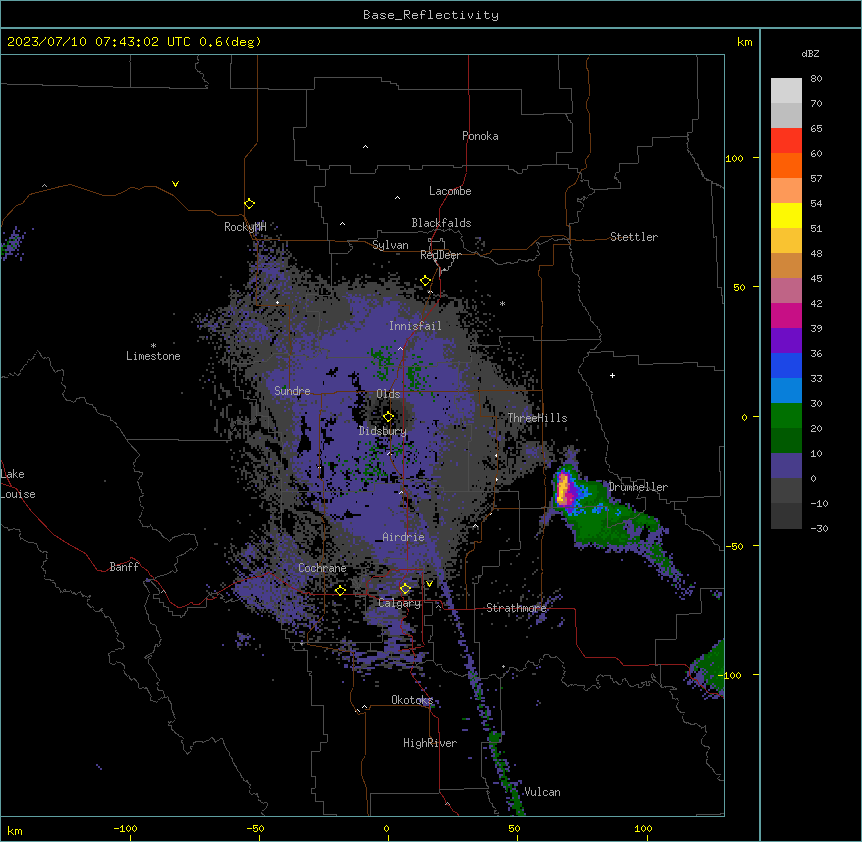862x842 pixels.
Task: Click the -30 value on the dBZ scale
Action: tap(819, 528)
